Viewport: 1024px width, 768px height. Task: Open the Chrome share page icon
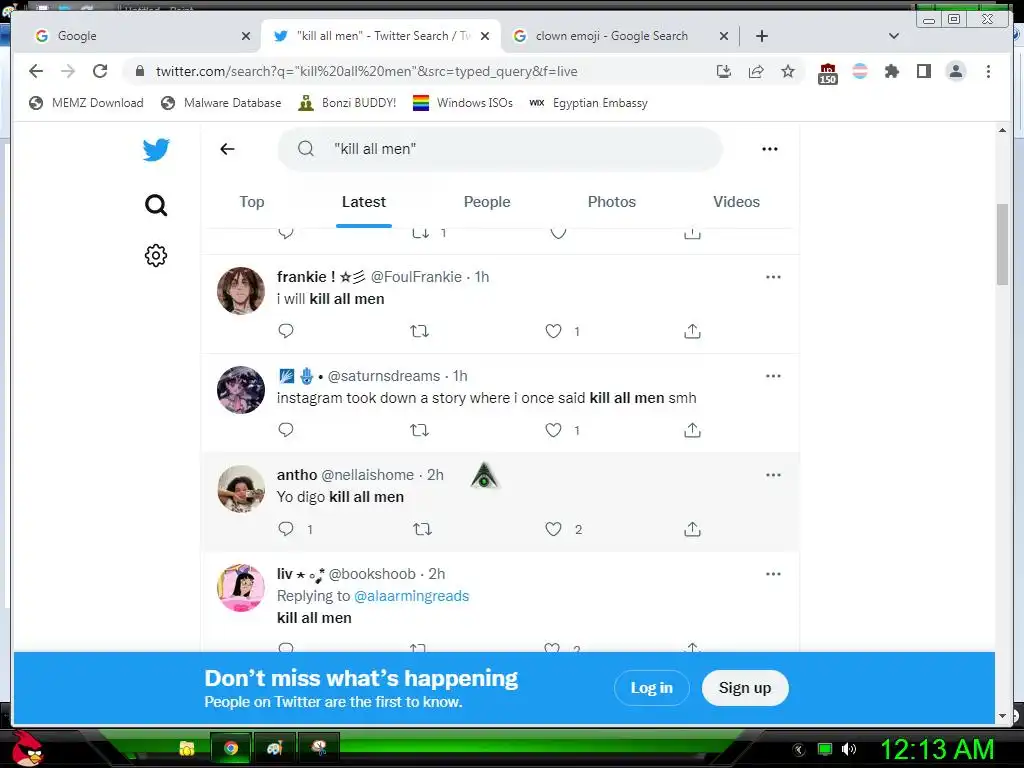pos(756,71)
